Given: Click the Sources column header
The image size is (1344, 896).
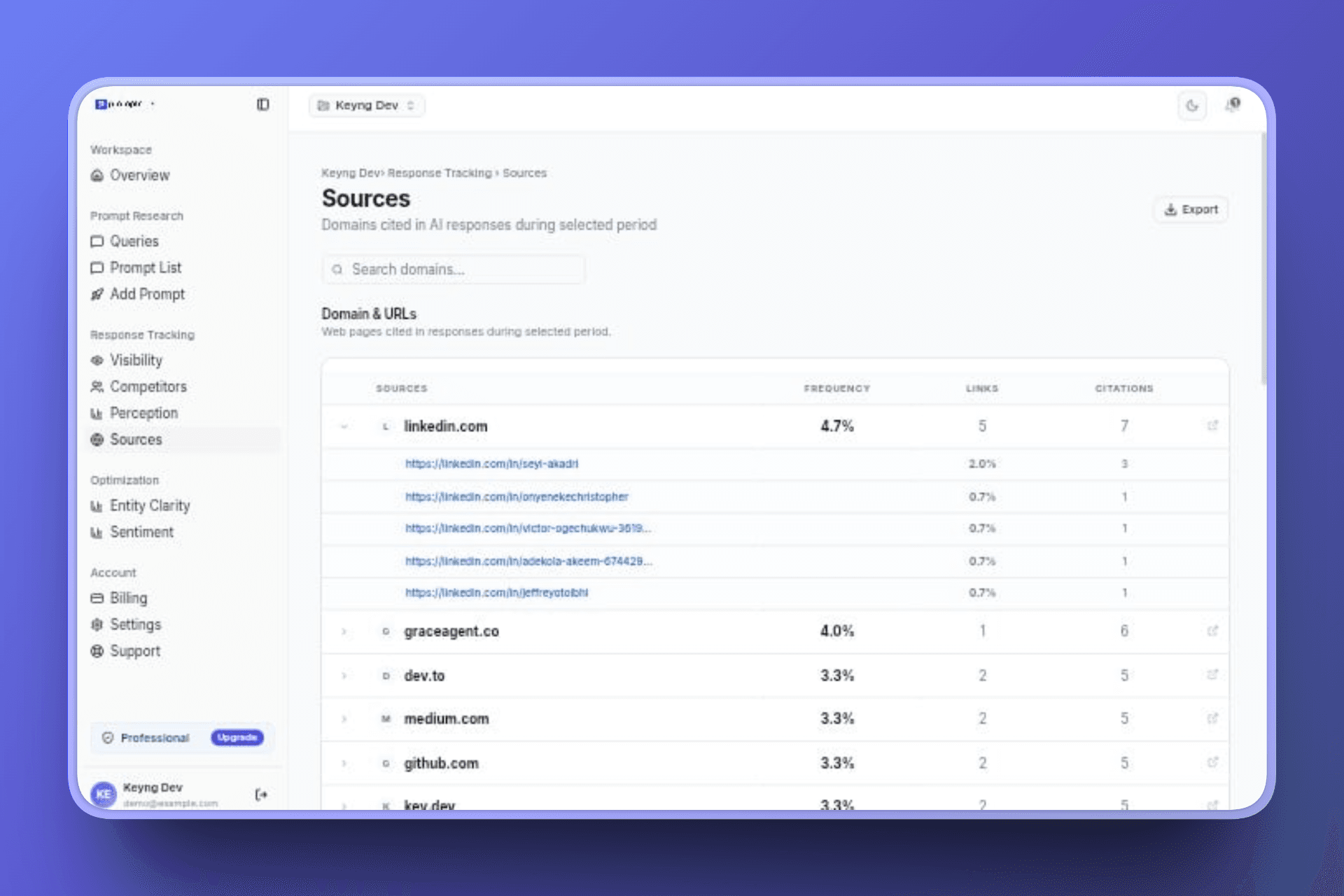Looking at the screenshot, I should pyautogui.click(x=401, y=388).
